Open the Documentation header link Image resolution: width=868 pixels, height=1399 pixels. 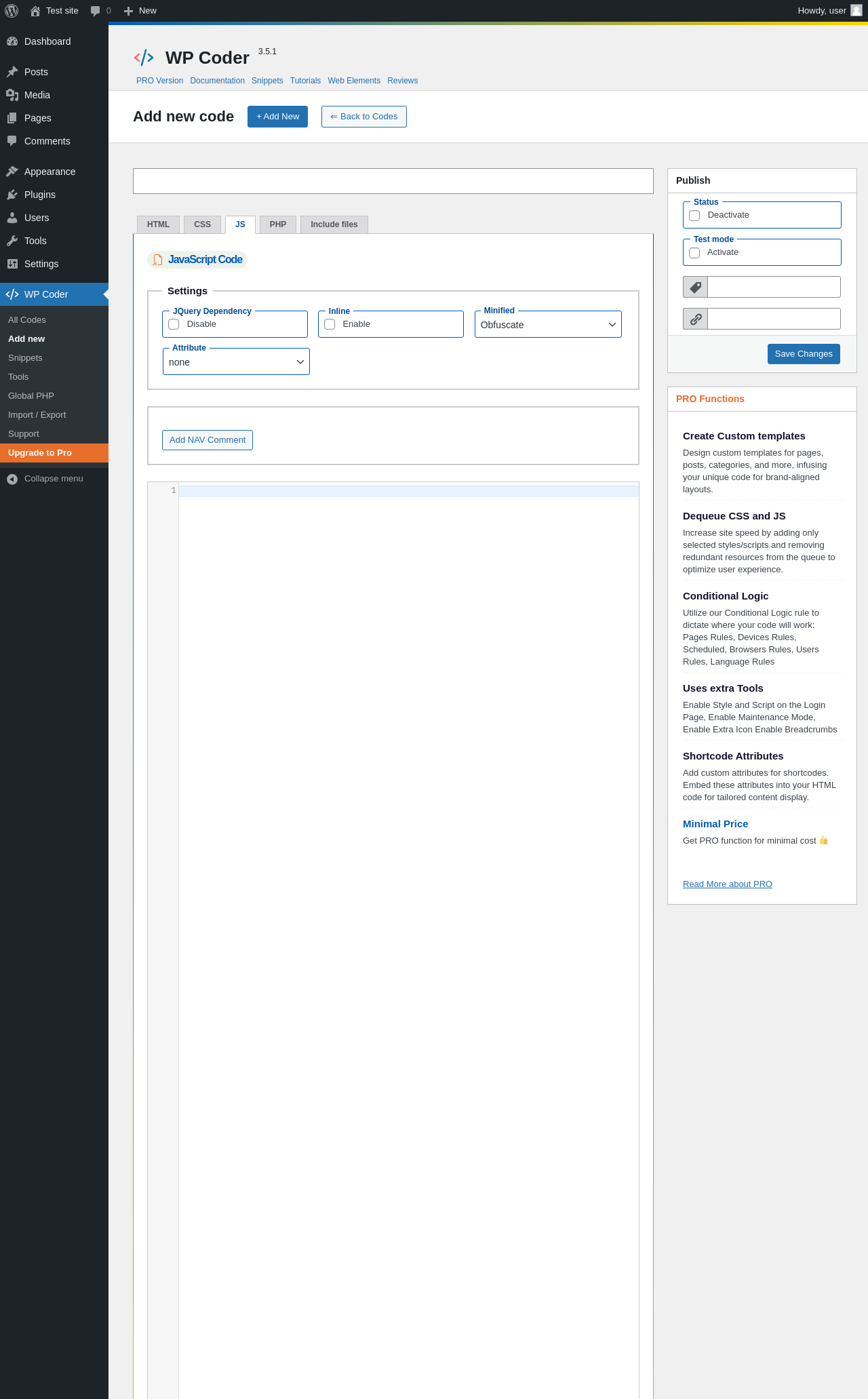[218, 81]
